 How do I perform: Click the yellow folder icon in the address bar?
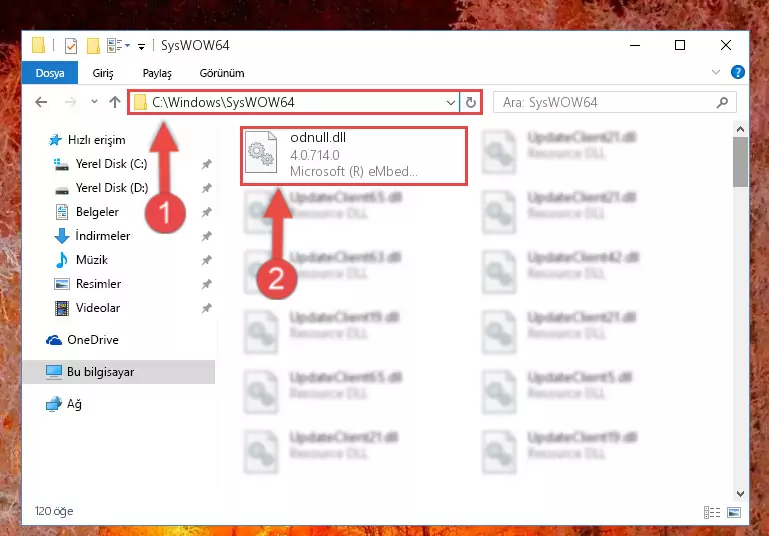[x=140, y=102]
